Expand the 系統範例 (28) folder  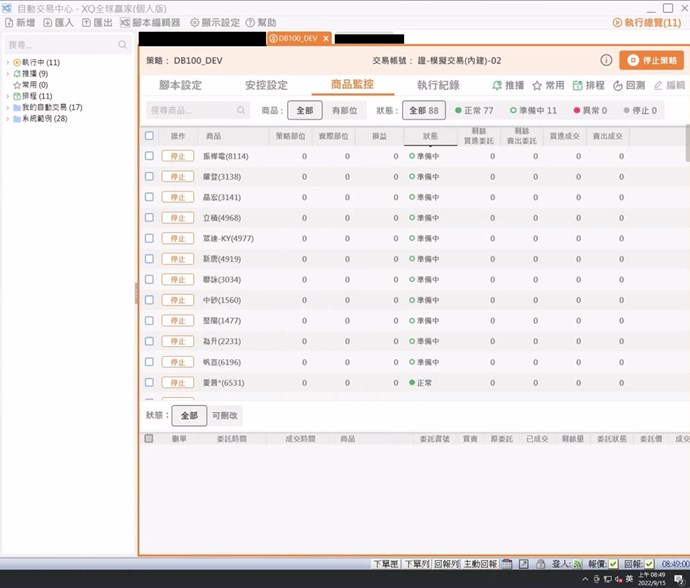coord(8,118)
